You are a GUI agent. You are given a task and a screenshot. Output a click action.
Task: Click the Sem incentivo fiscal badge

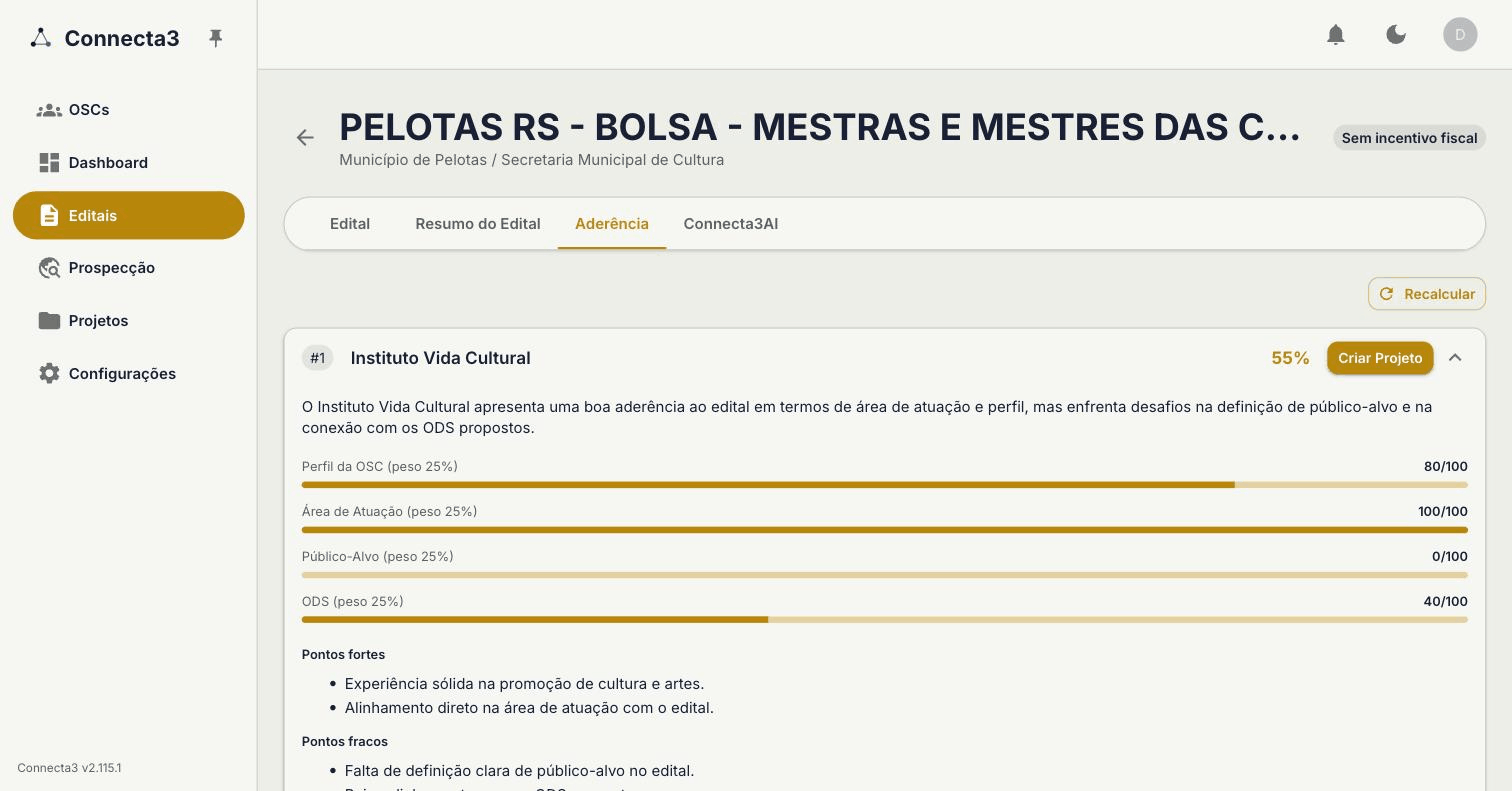(1409, 138)
